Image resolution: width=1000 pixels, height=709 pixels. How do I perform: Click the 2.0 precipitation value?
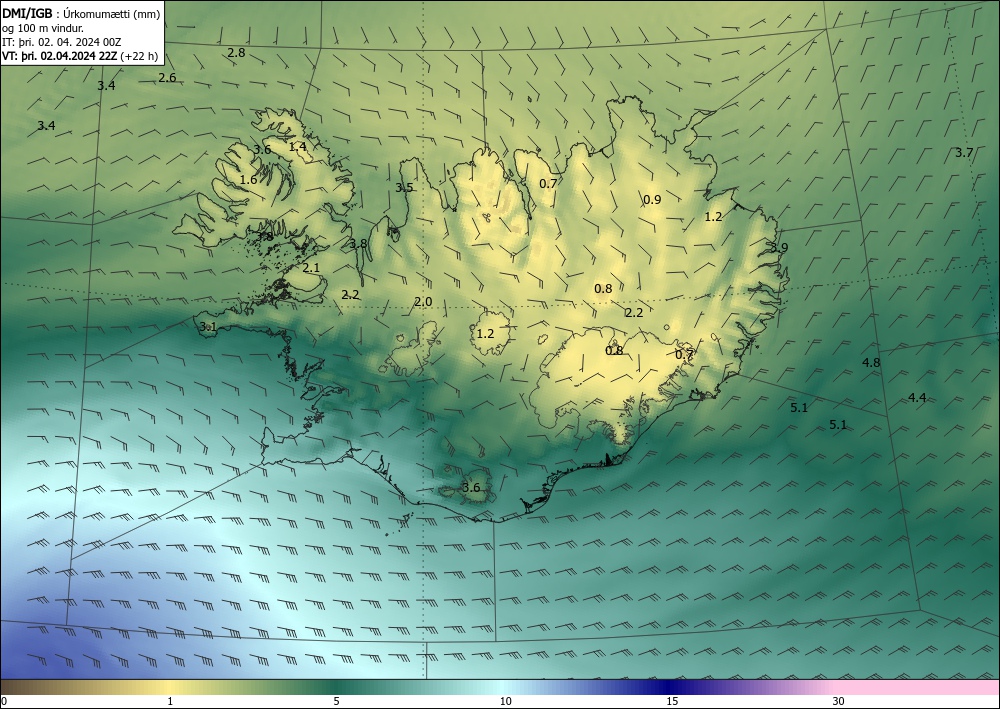point(423,302)
